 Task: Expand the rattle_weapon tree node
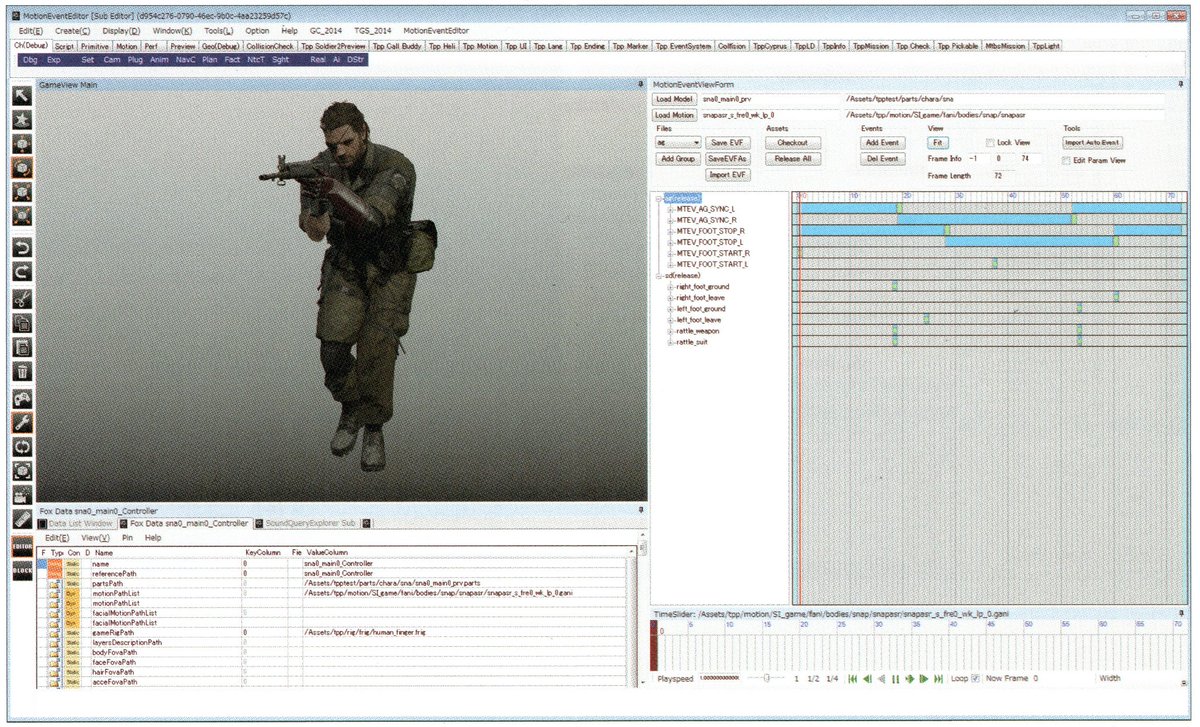[670, 331]
